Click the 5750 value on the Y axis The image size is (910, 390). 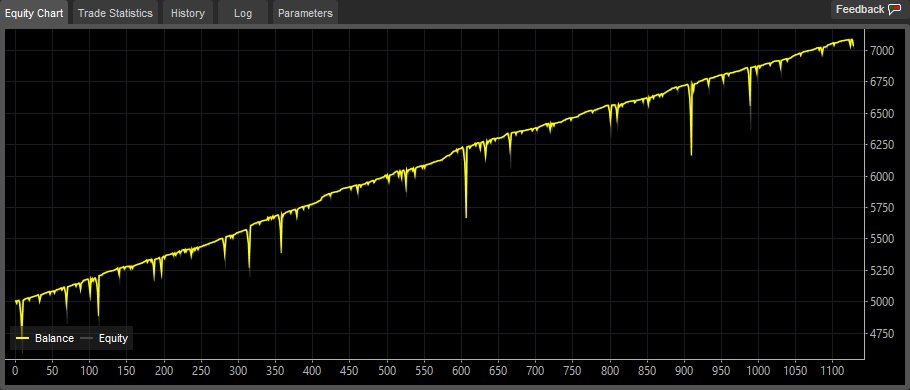[882, 208]
